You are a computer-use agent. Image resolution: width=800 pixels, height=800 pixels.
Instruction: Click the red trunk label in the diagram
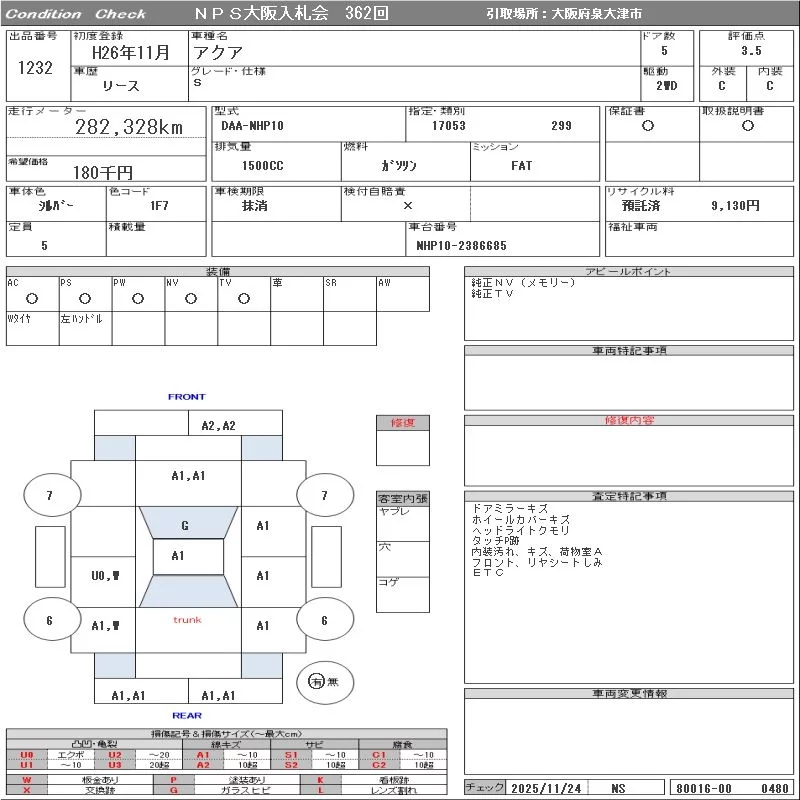click(187, 620)
